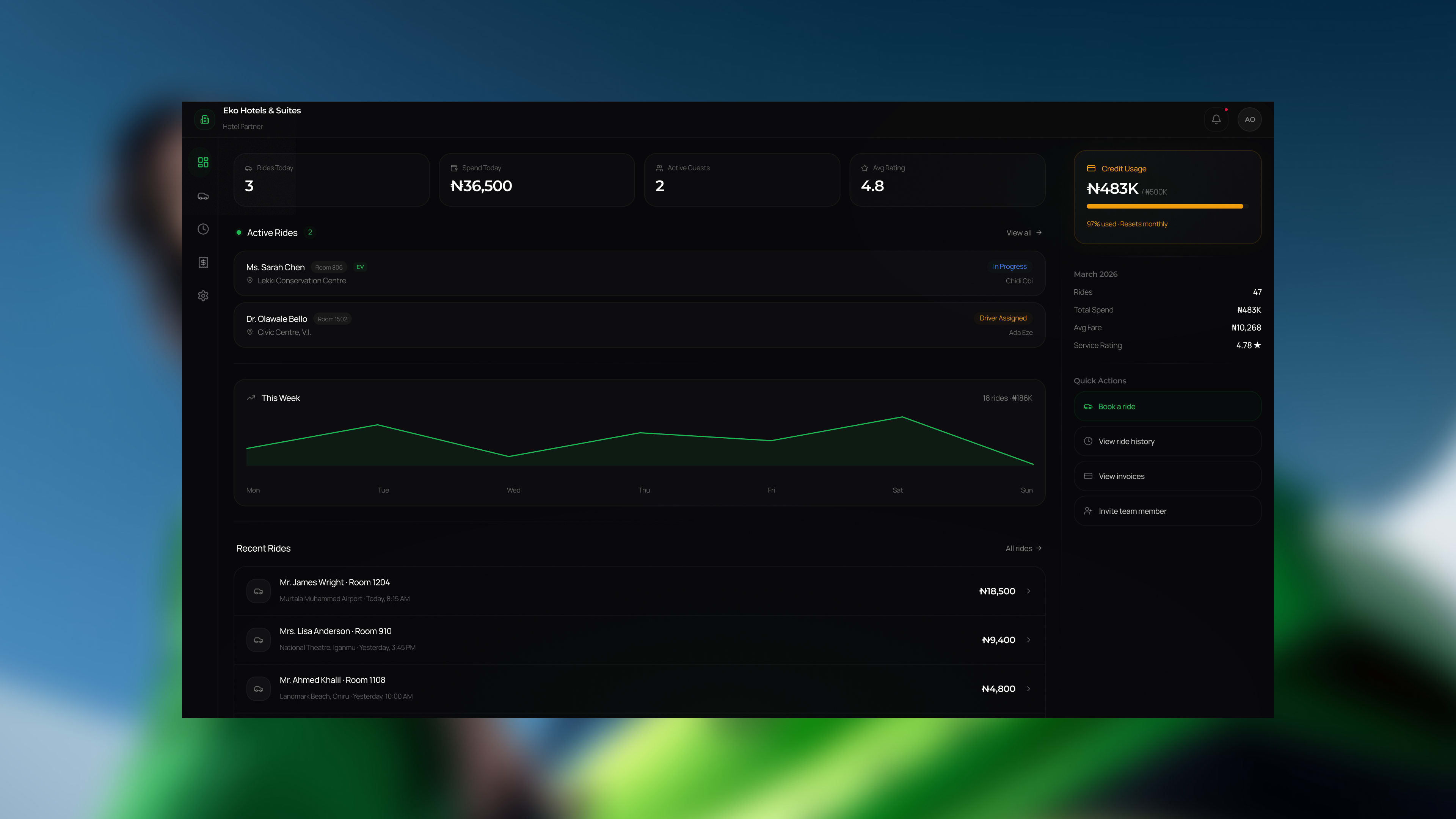Click the location pin beside Civic Centre, V.I.

pos(250,332)
